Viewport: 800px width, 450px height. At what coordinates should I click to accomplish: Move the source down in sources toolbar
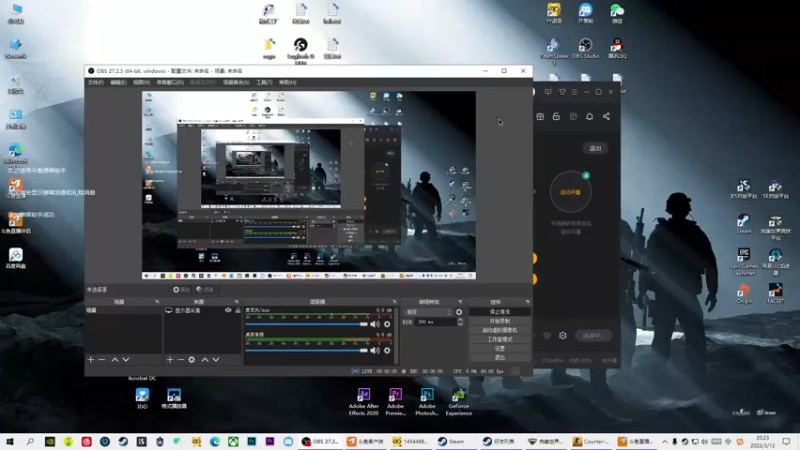216,360
